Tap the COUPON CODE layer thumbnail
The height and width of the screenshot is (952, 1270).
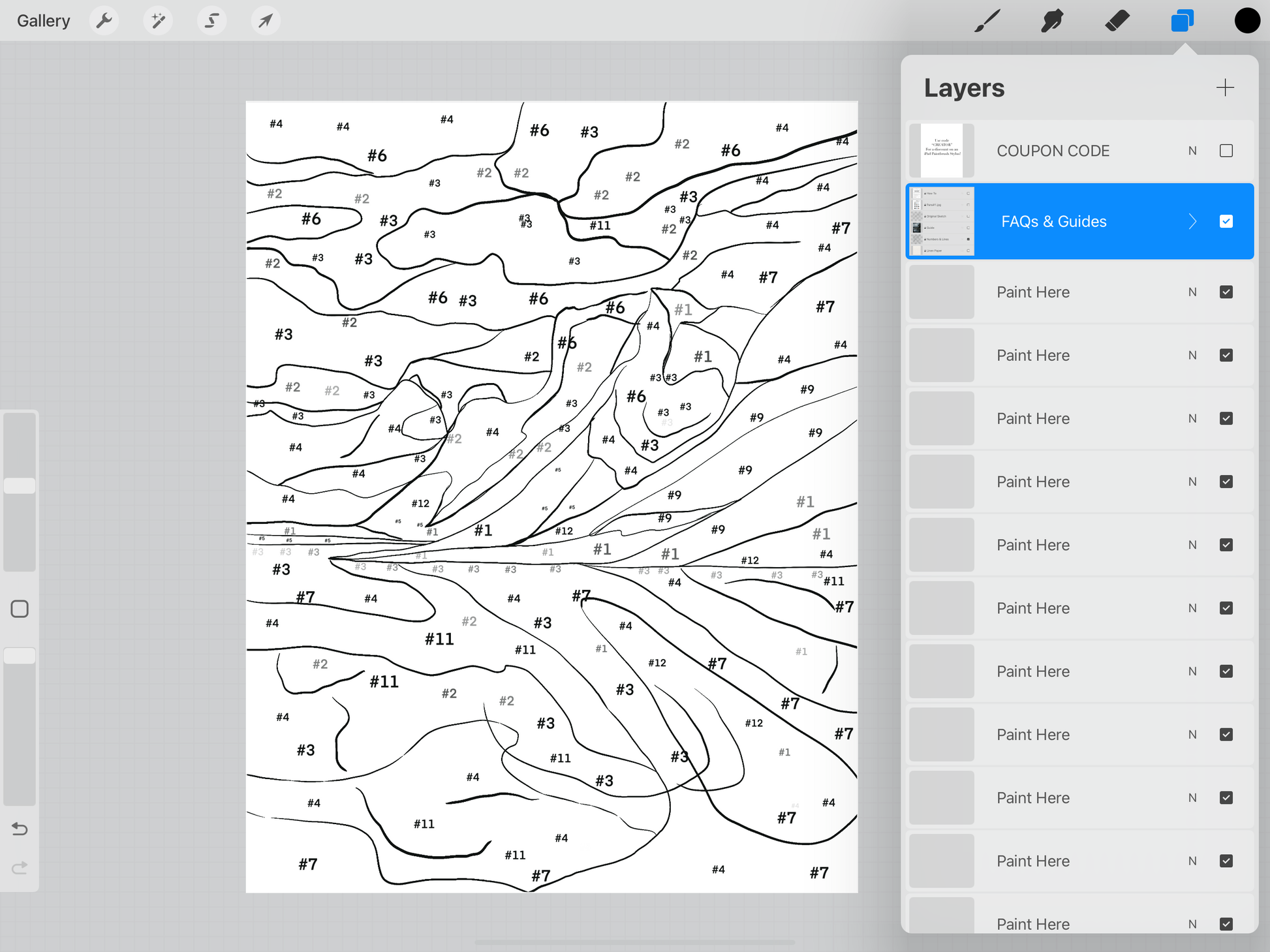click(x=941, y=151)
